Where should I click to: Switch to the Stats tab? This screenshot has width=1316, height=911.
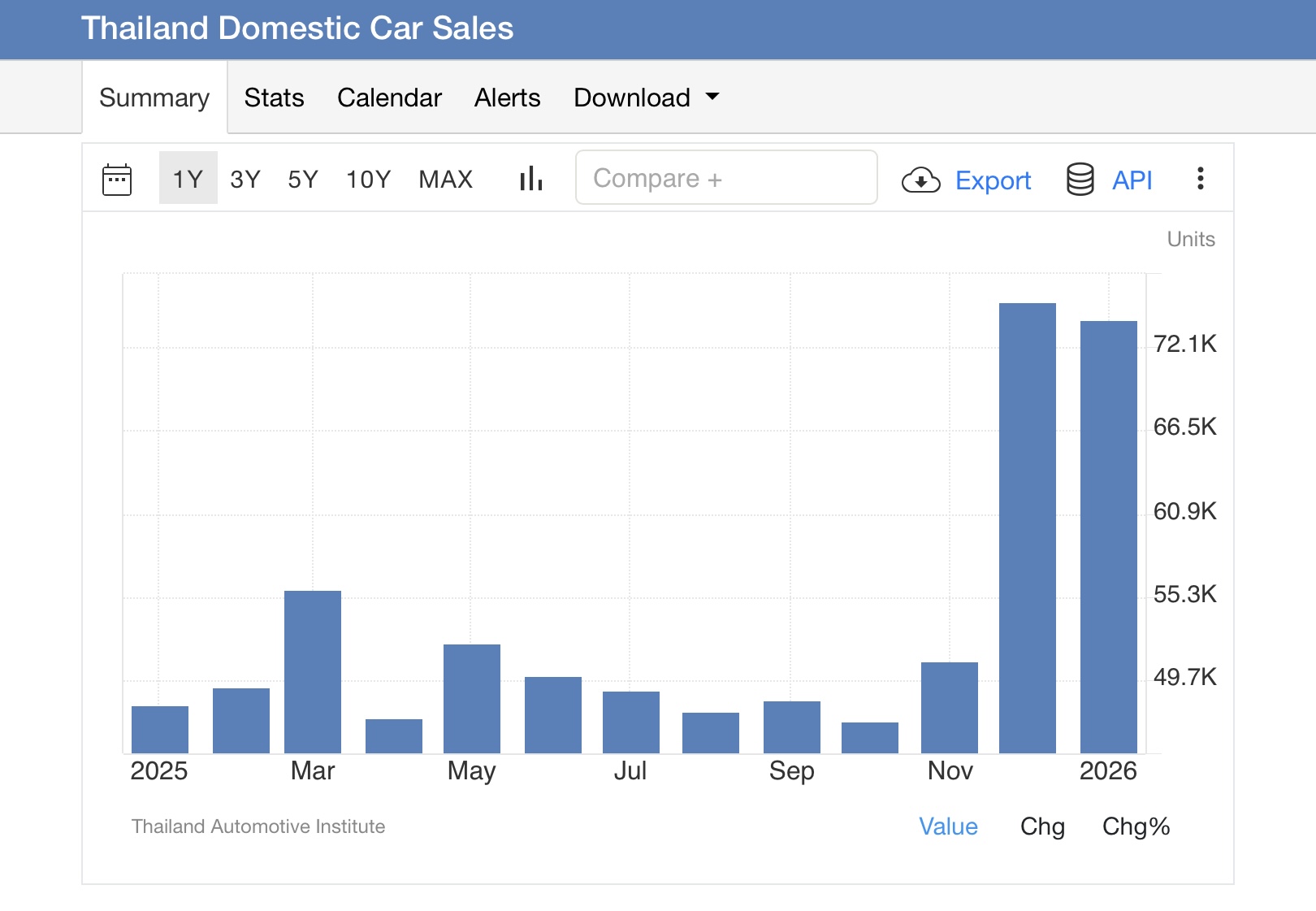pyautogui.click(x=274, y=98)
